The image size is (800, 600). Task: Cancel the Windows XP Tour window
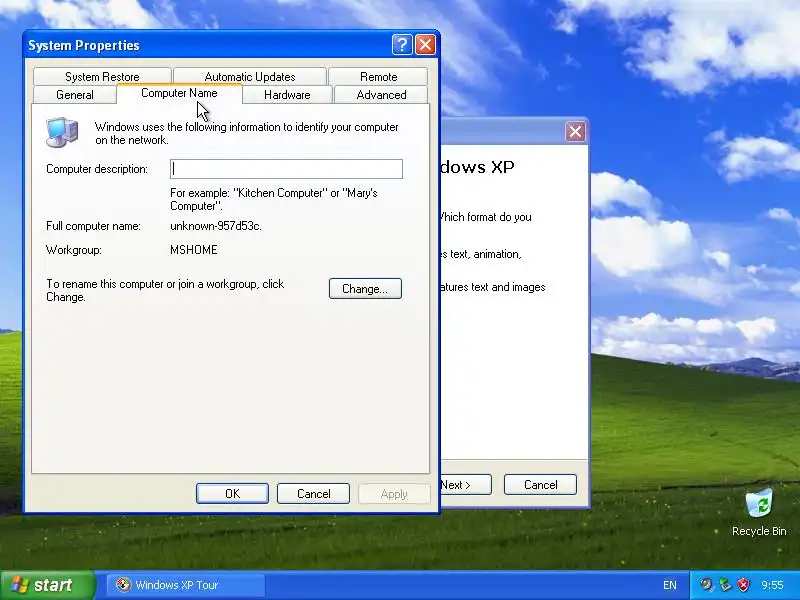click(x=540, y=485)
